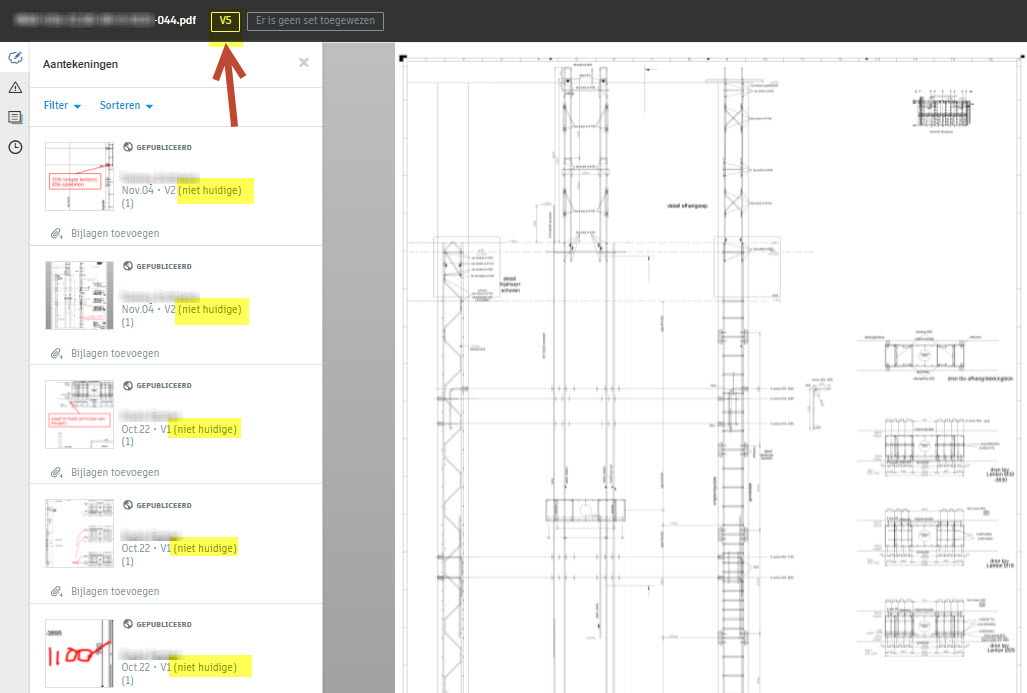Click paperclip icon under fourth markup
1027x693 pixels.
coord(57,591)
